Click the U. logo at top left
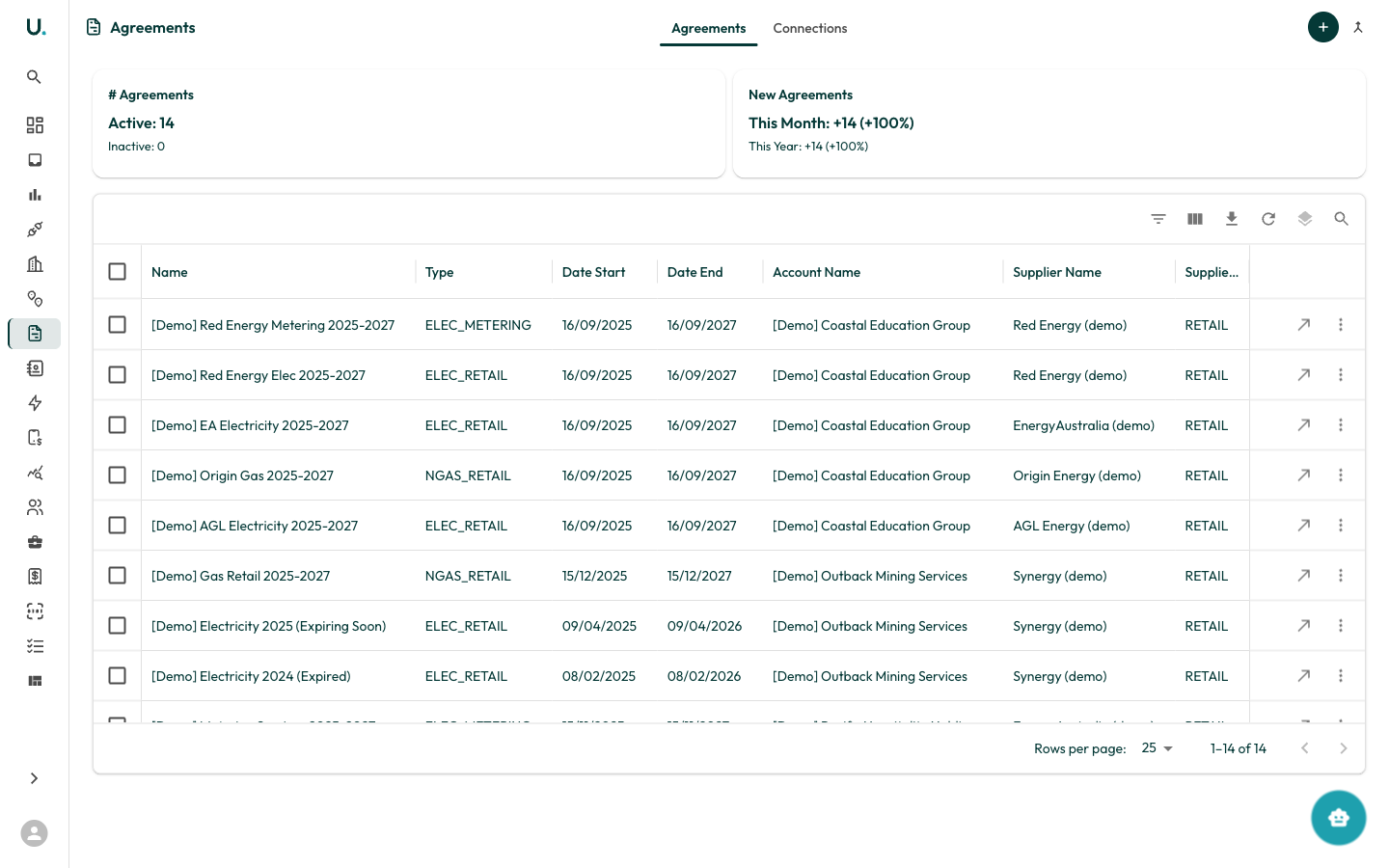 36,27
